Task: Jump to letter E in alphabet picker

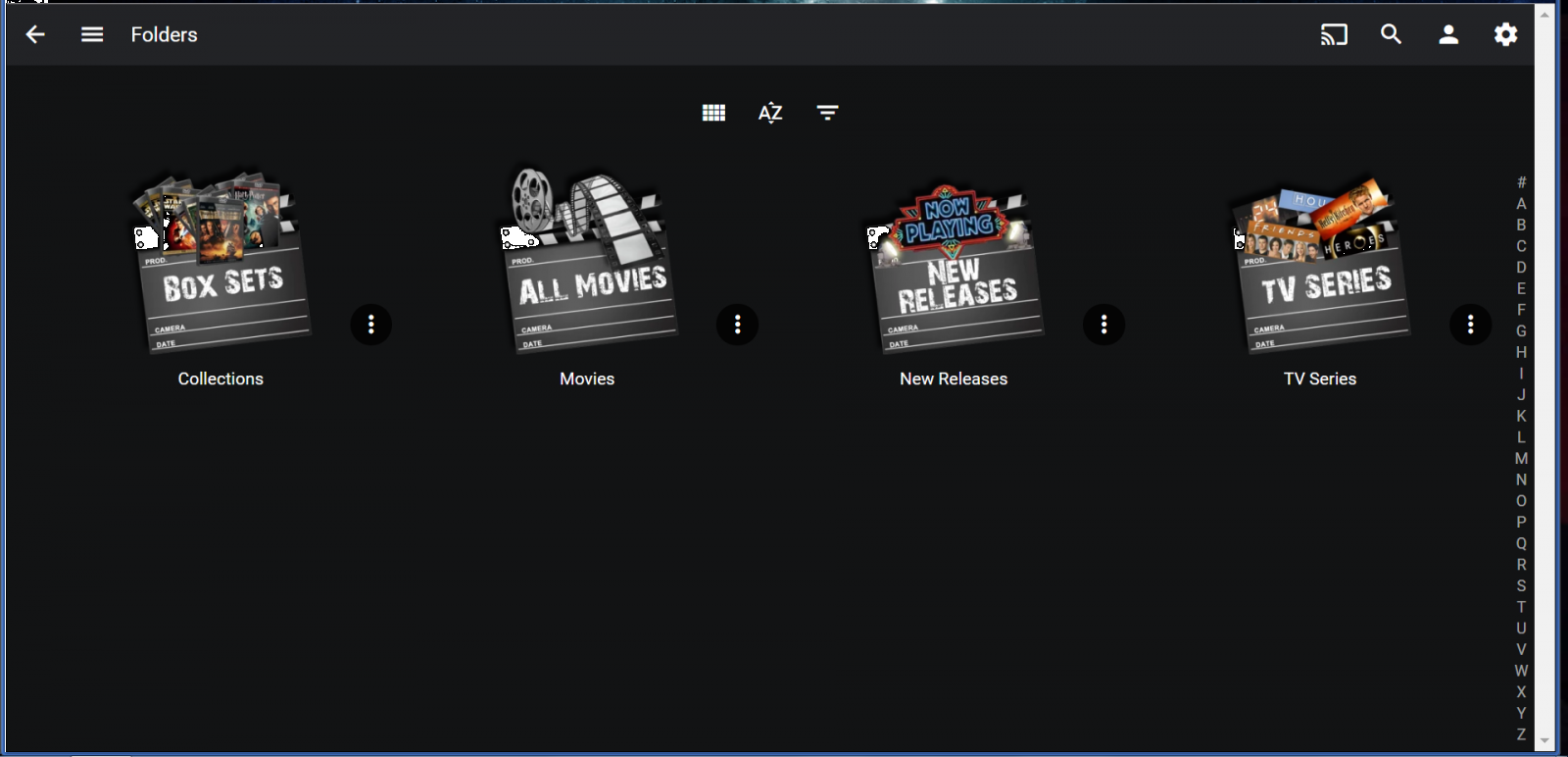Action: pos(1521,288)
